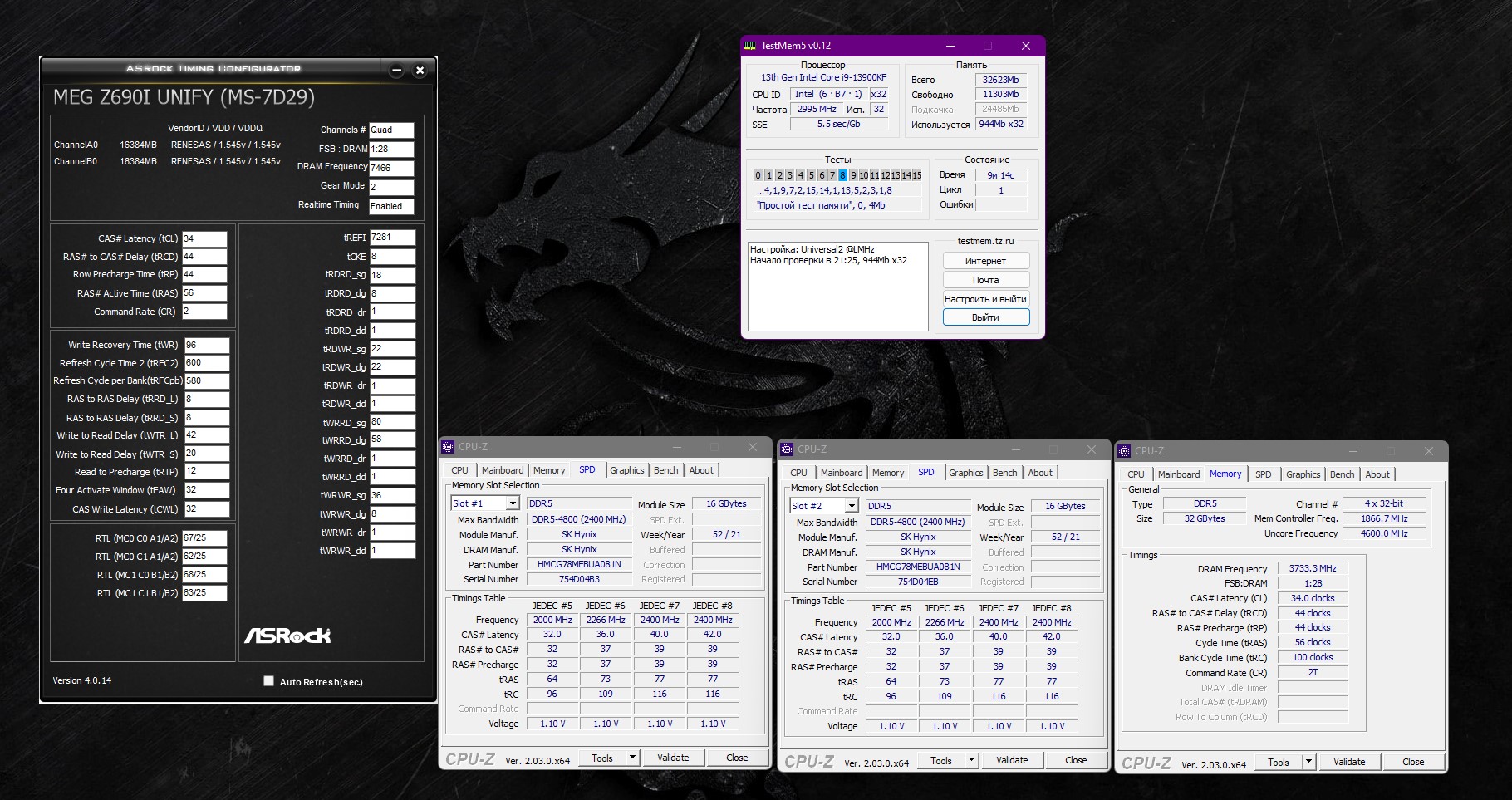Click the Gear Mode value field

391,187
